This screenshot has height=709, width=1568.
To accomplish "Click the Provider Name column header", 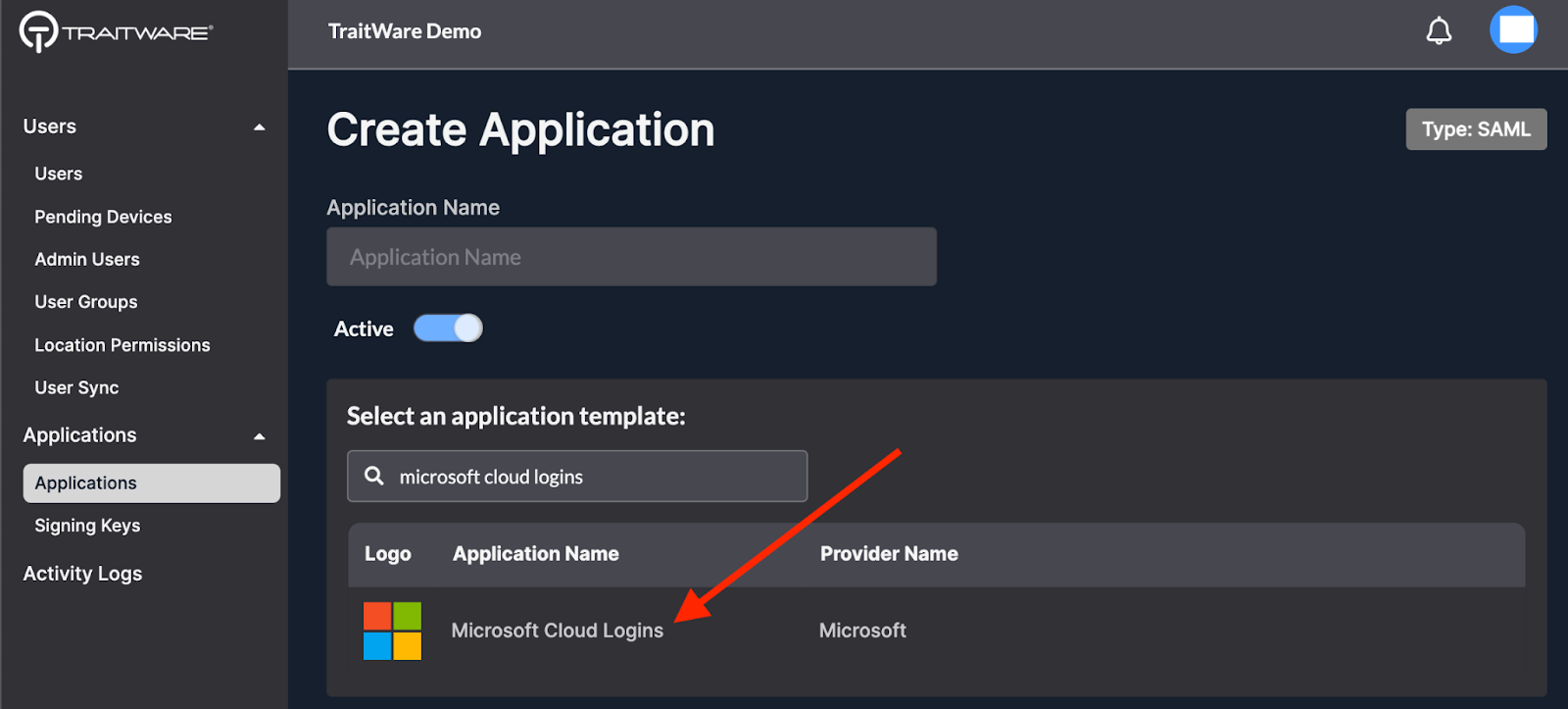I will point(889,554).
